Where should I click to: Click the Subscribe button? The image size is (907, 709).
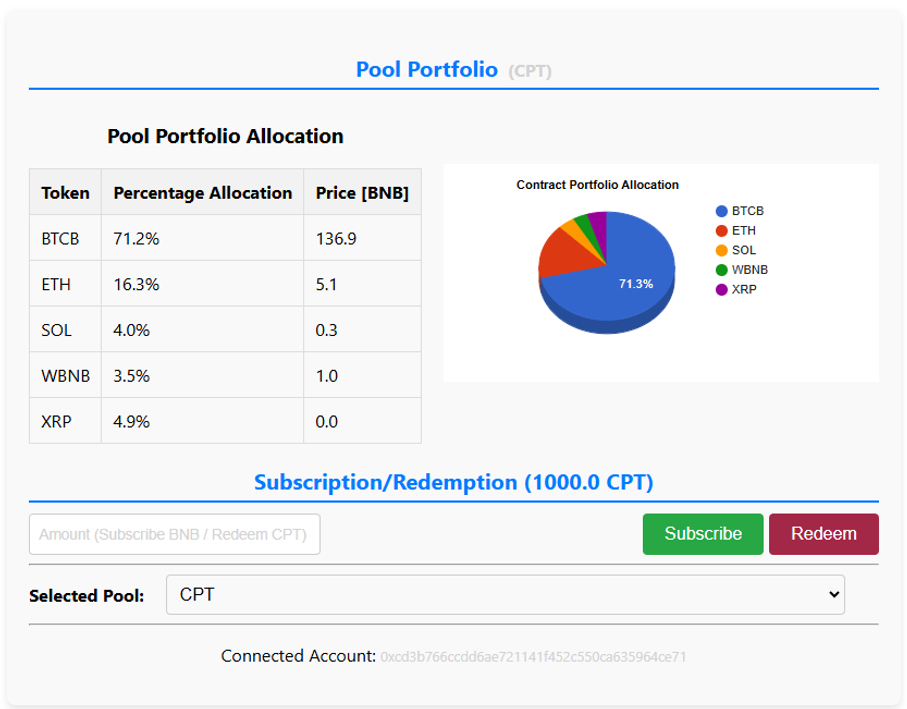(703, 534)
